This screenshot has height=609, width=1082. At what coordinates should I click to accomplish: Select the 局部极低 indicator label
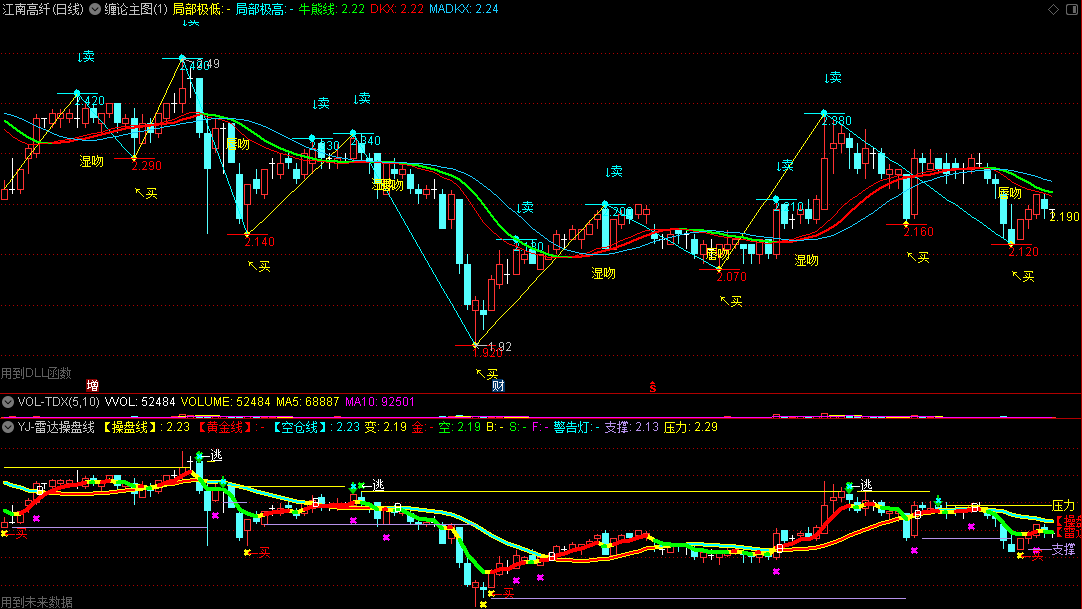201,9
